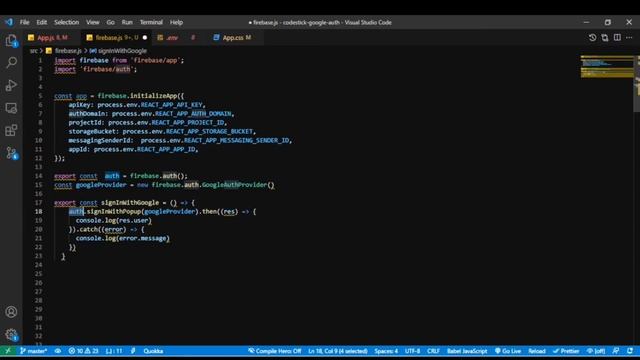The image size is (640, 360).
Task: Open the Source Control graph view
Action: (11, 153)
